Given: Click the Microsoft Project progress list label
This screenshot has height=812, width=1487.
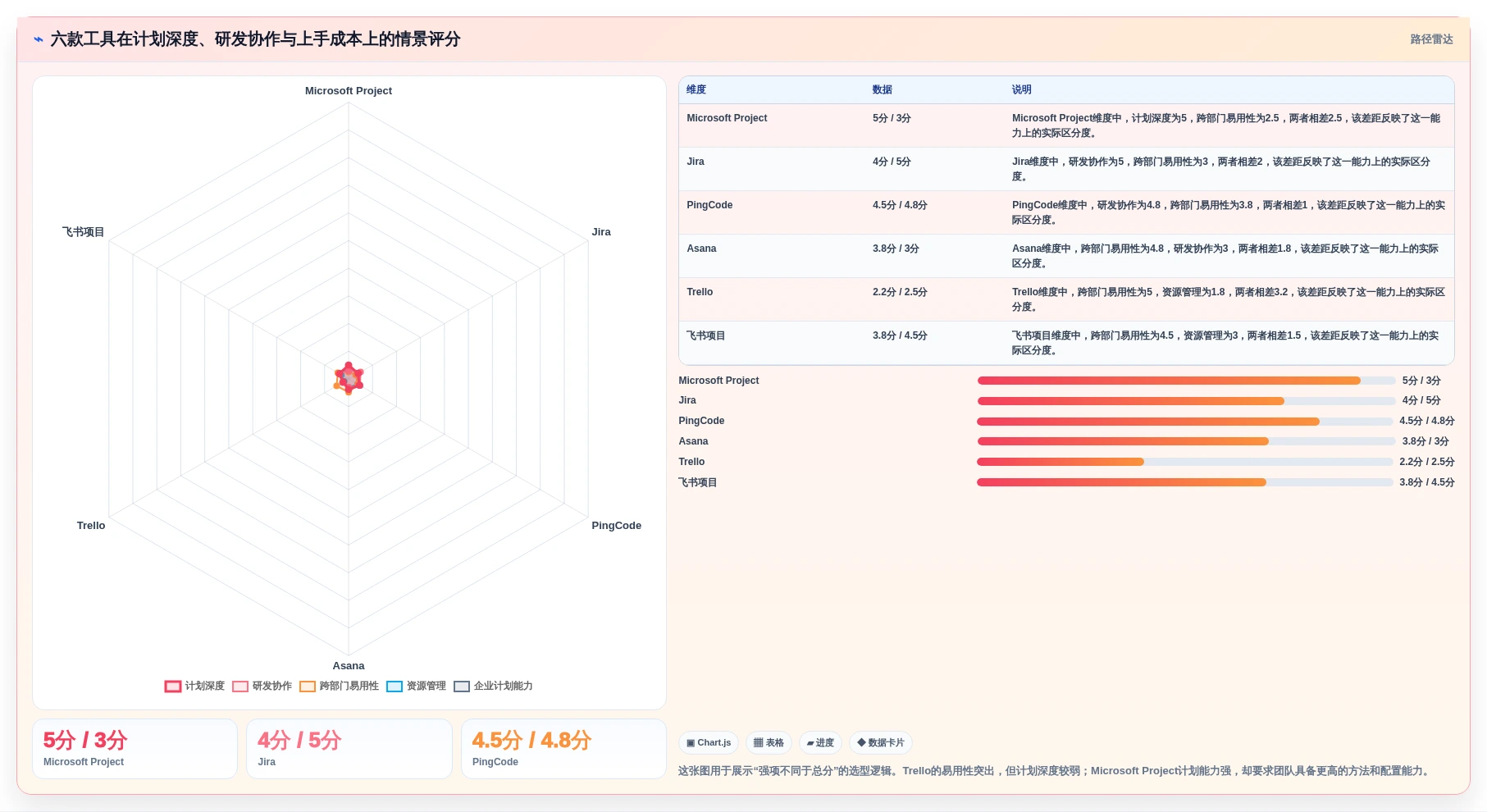Looking at the screenshot, I should (718, 381).
